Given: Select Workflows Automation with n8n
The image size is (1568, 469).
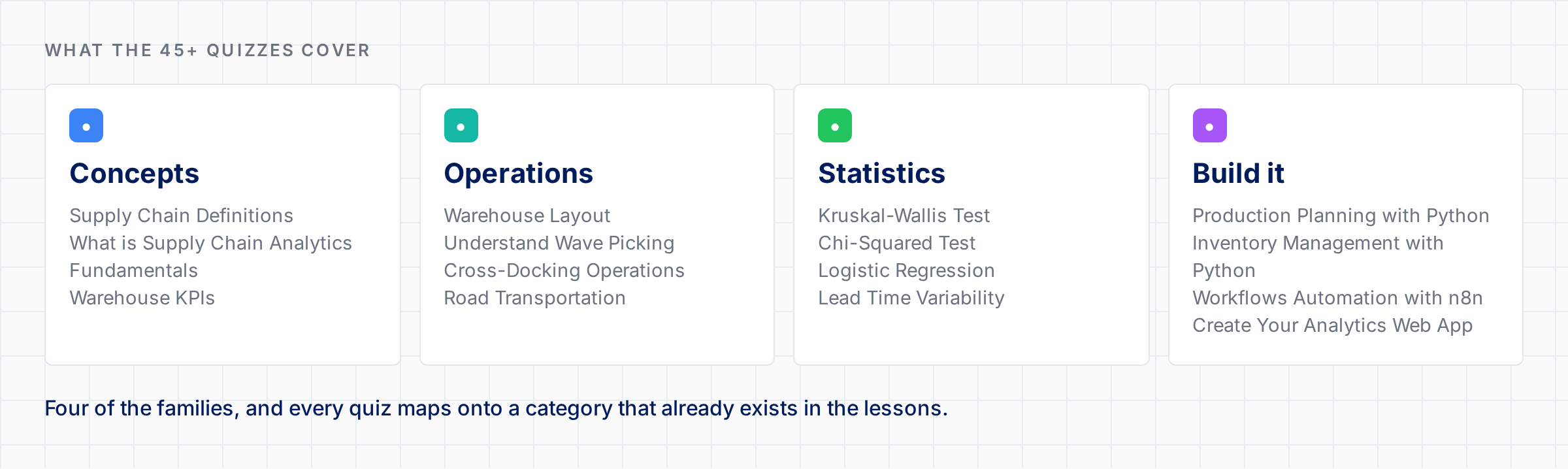Looking at the screenshot, I should click(x=1338, y=298).
